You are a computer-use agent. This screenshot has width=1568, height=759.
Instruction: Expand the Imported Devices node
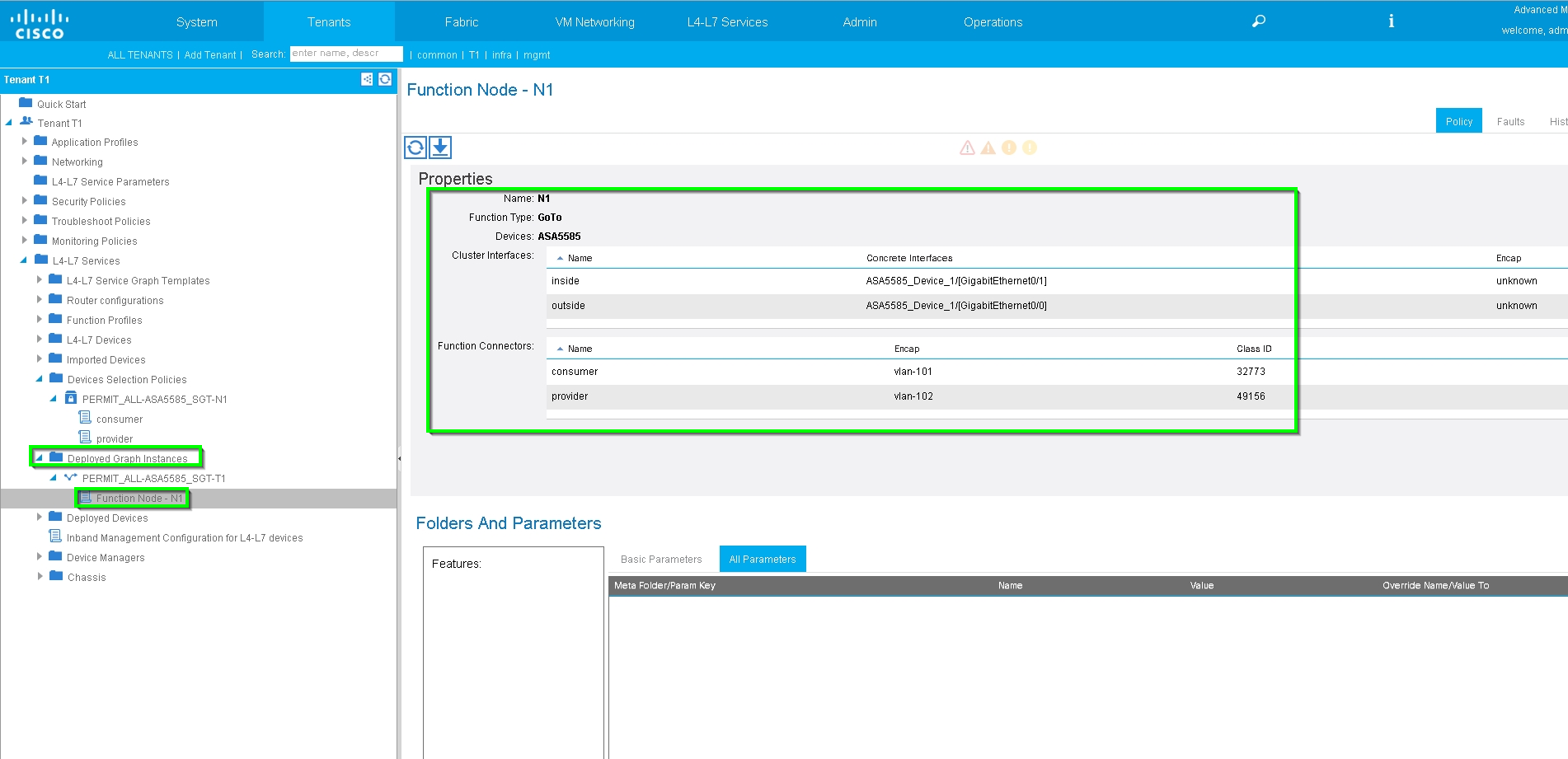[40, 358]
